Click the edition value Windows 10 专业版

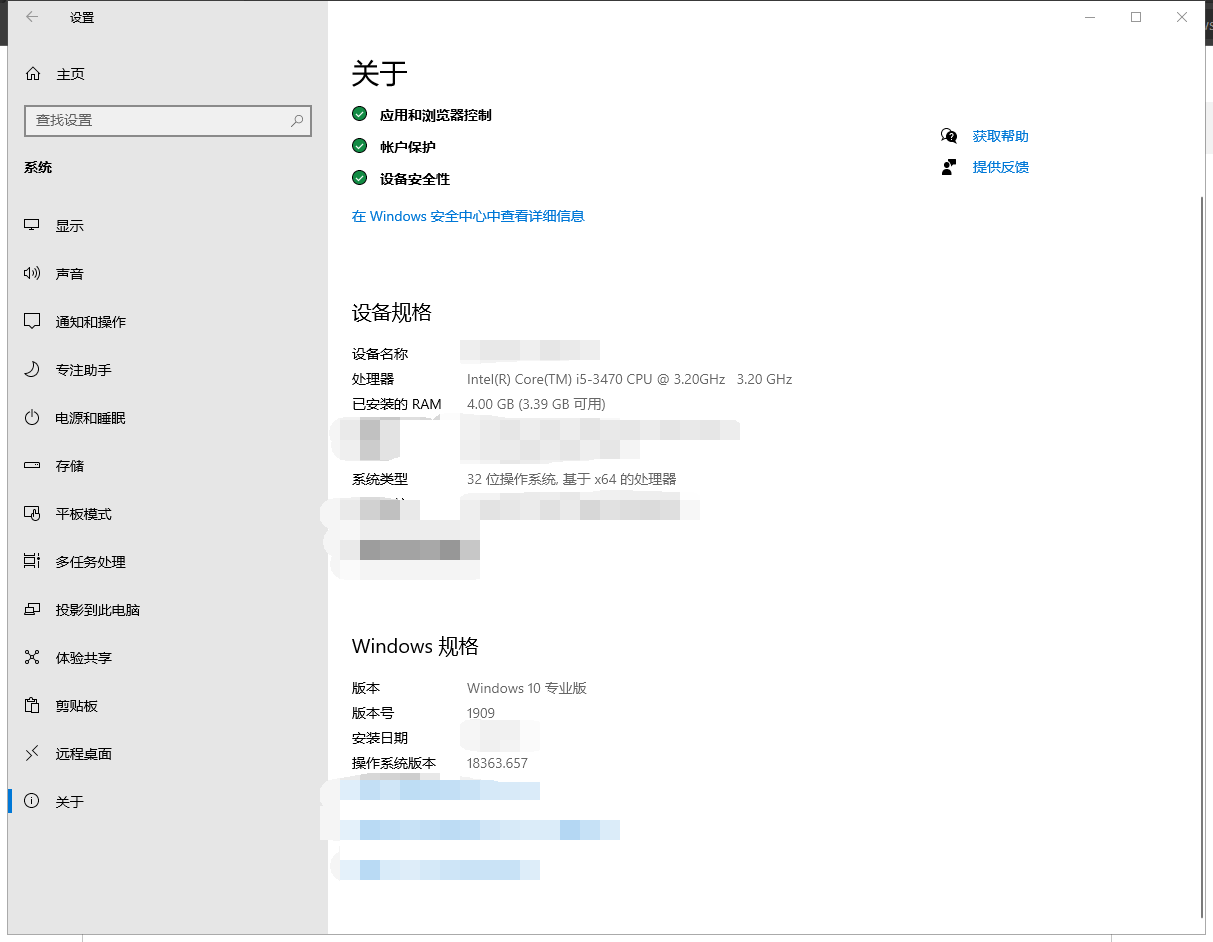(x=527, y=688)
